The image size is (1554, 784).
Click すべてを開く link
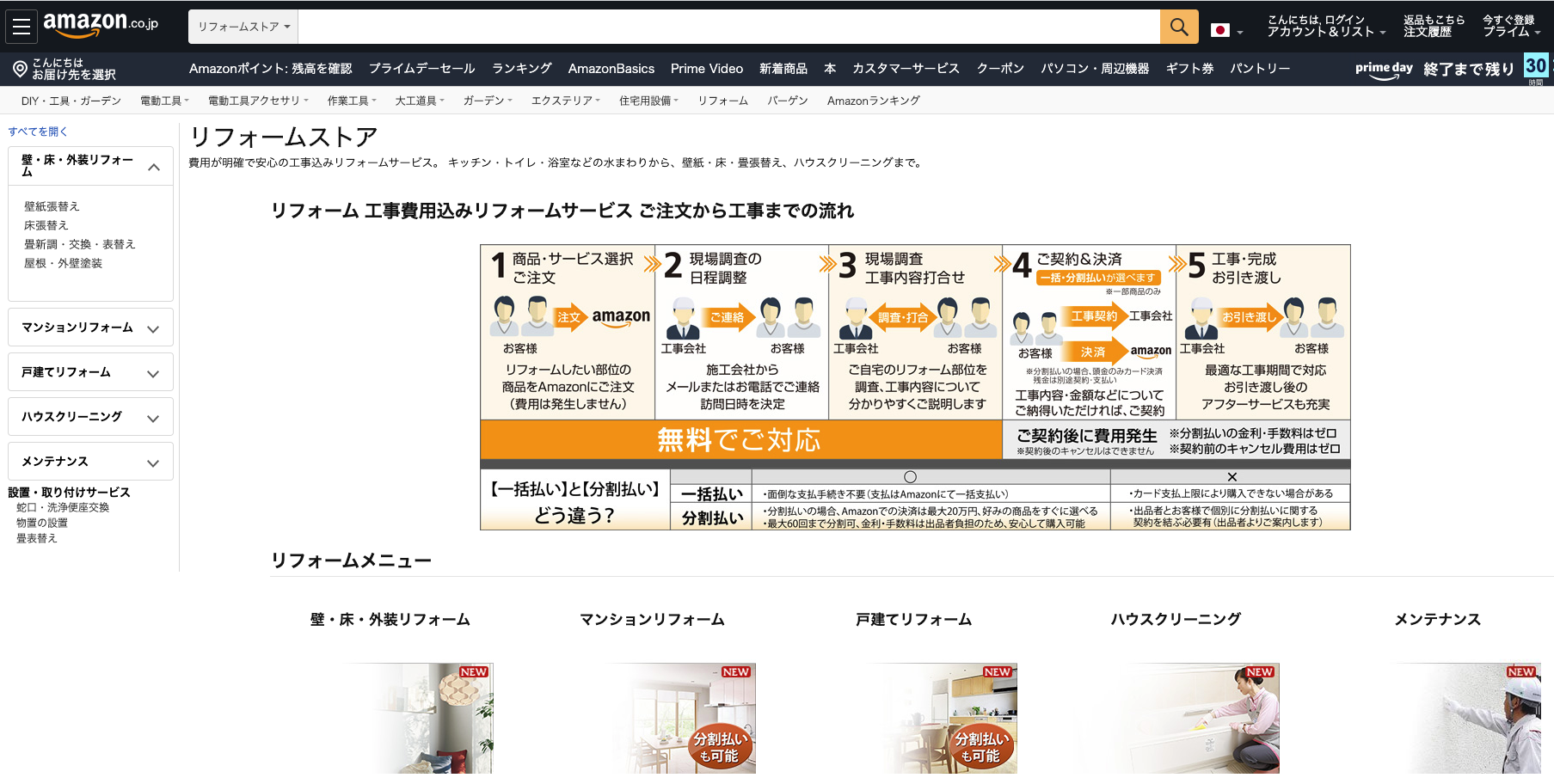tap(38, 132)
